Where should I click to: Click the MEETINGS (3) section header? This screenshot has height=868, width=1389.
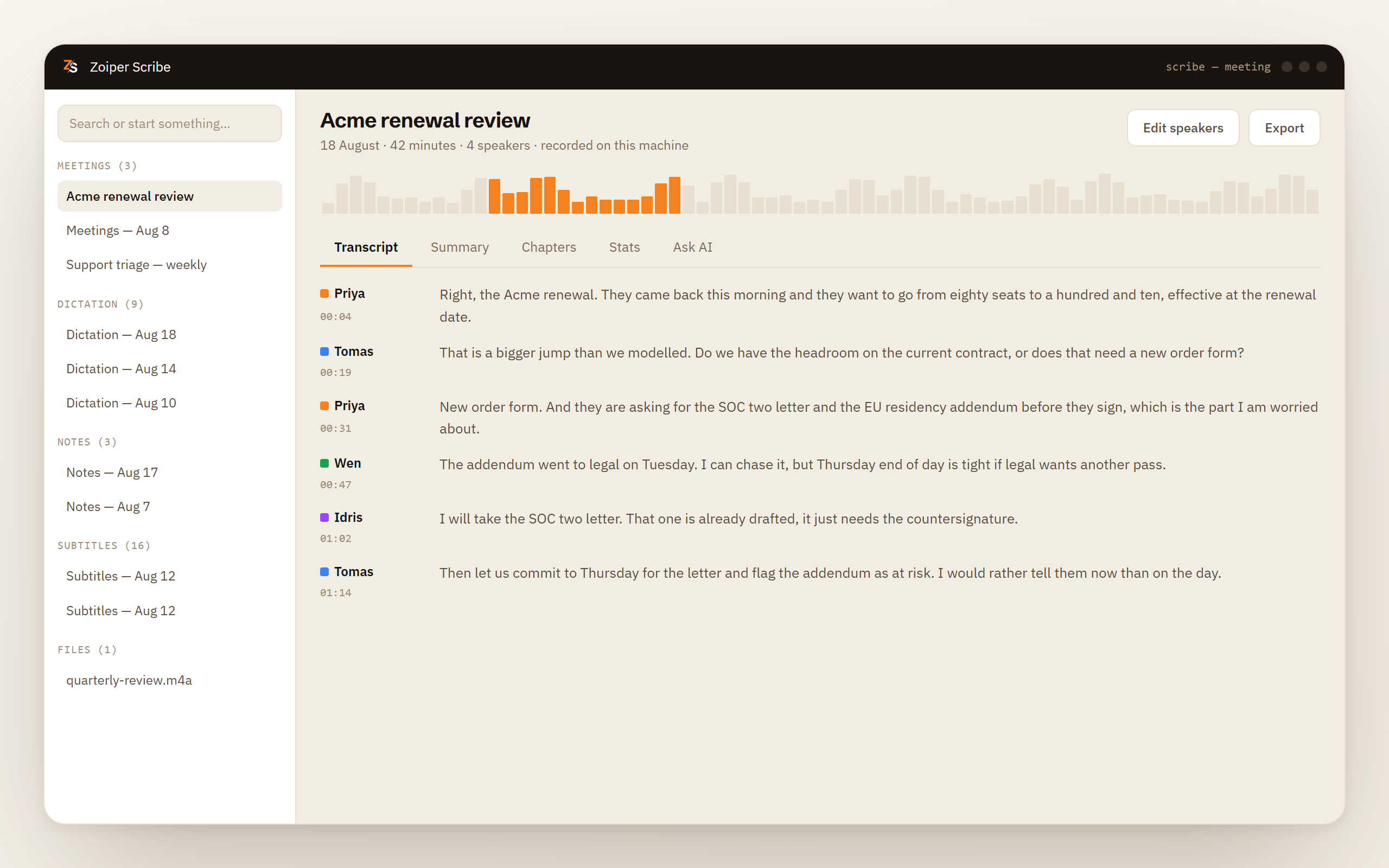(x=97, y=166)
